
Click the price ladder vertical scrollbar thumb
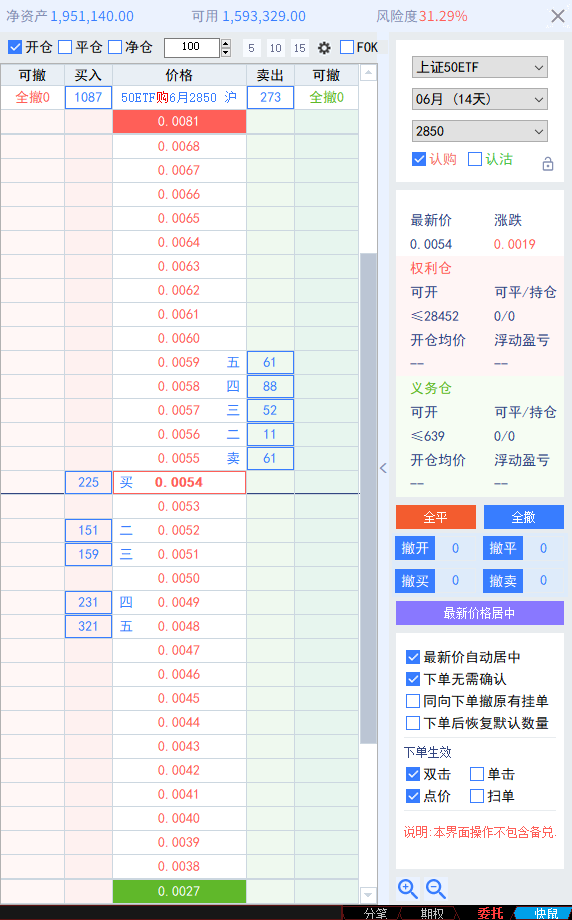[368, 499]
